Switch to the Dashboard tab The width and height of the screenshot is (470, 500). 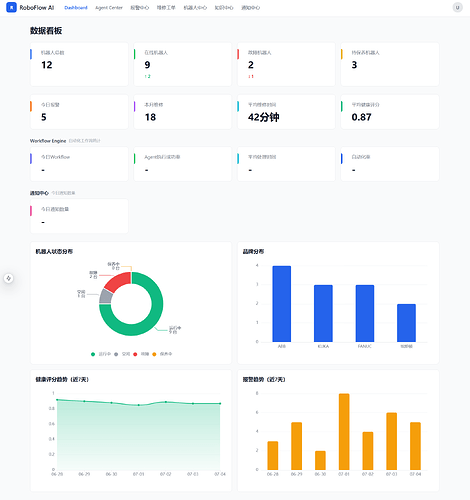(x=76, y=8)
